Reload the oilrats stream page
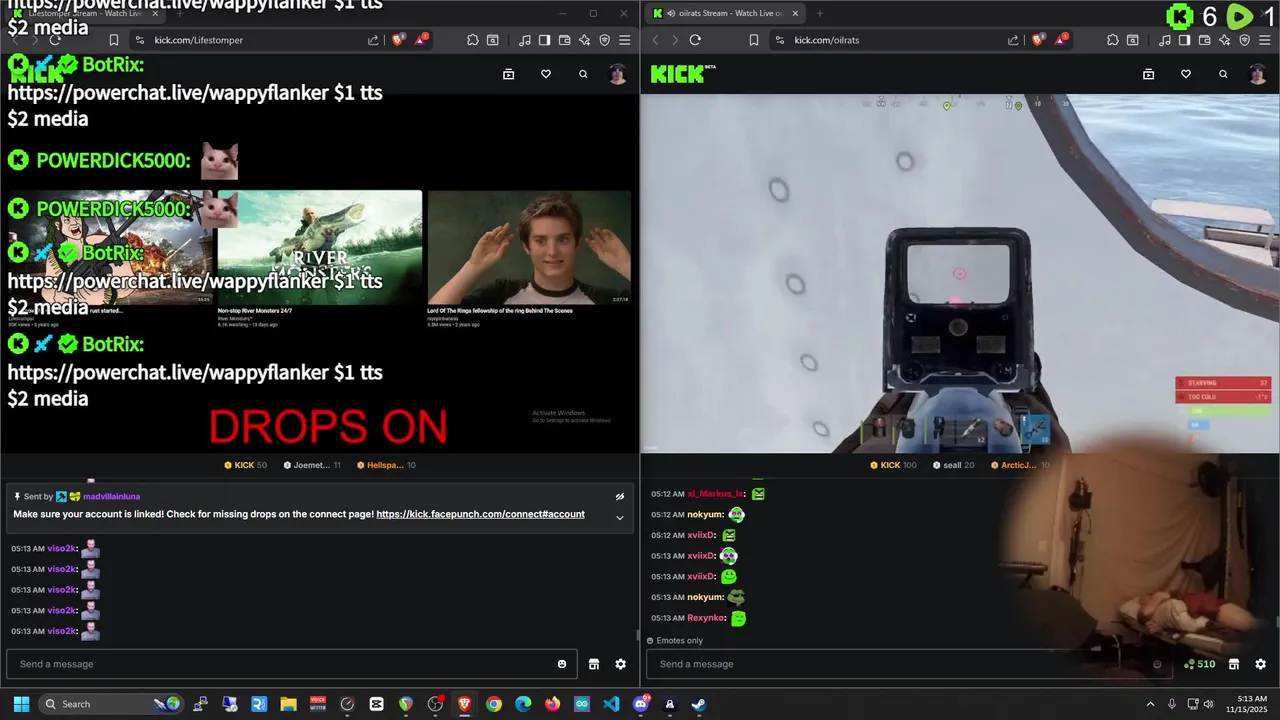 [695, 40]
